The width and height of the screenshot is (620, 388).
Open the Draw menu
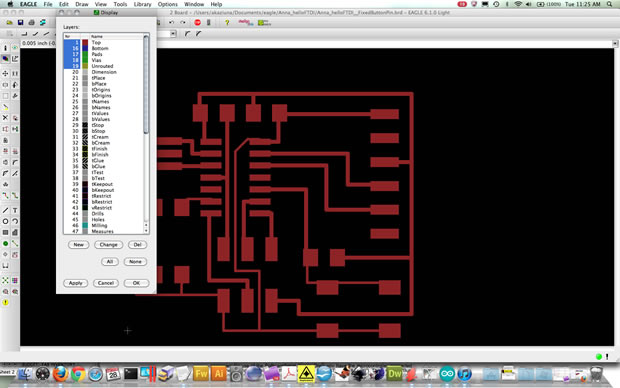(82, 4)
